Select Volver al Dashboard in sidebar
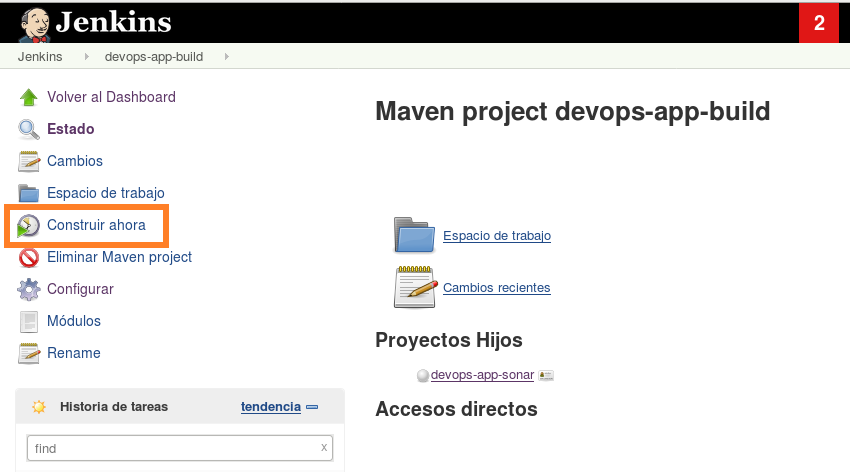Image resolution: width=850 pixels, height=472 pixels. pos(111,97)
